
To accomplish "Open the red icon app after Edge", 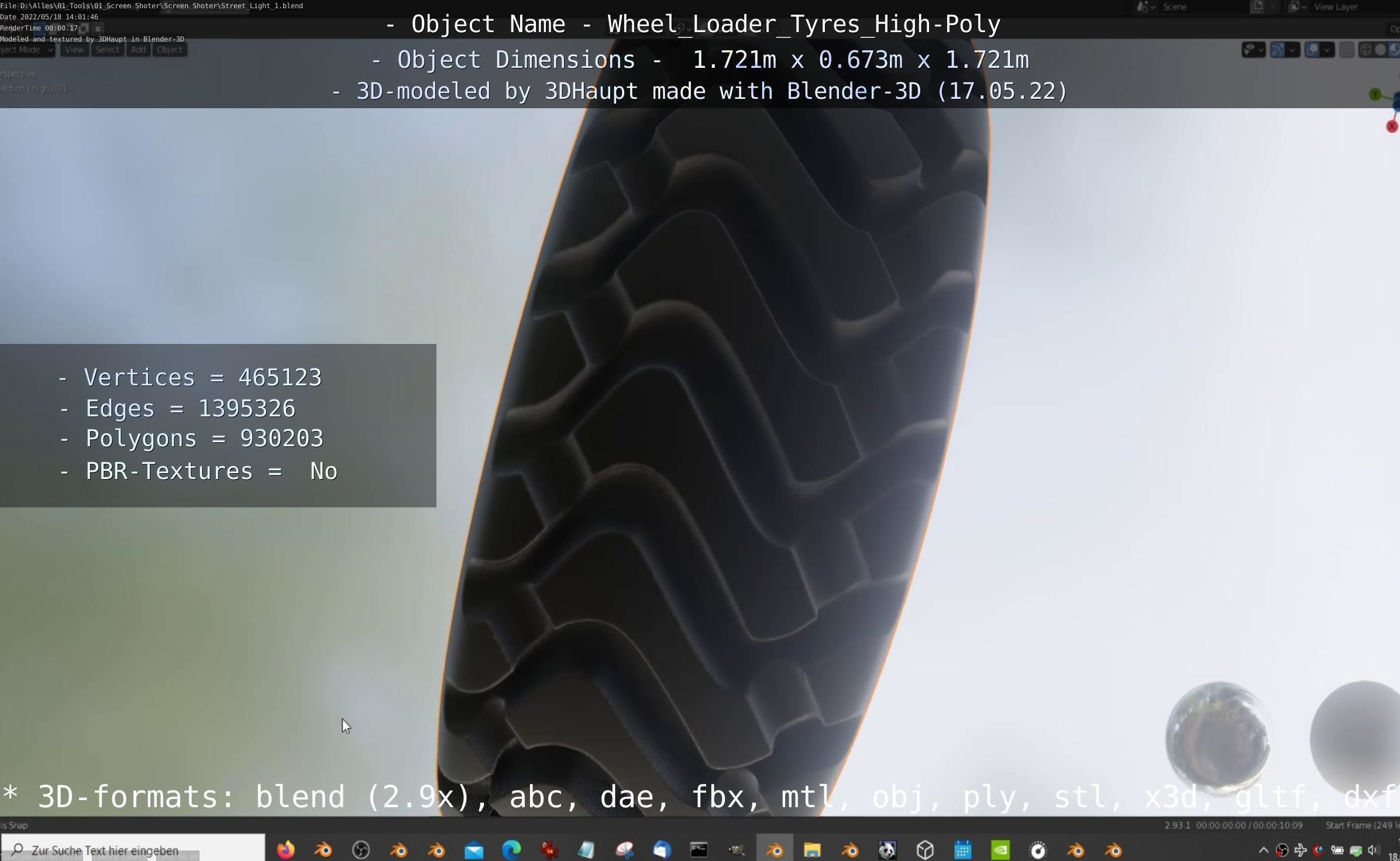I will point(549,849).
